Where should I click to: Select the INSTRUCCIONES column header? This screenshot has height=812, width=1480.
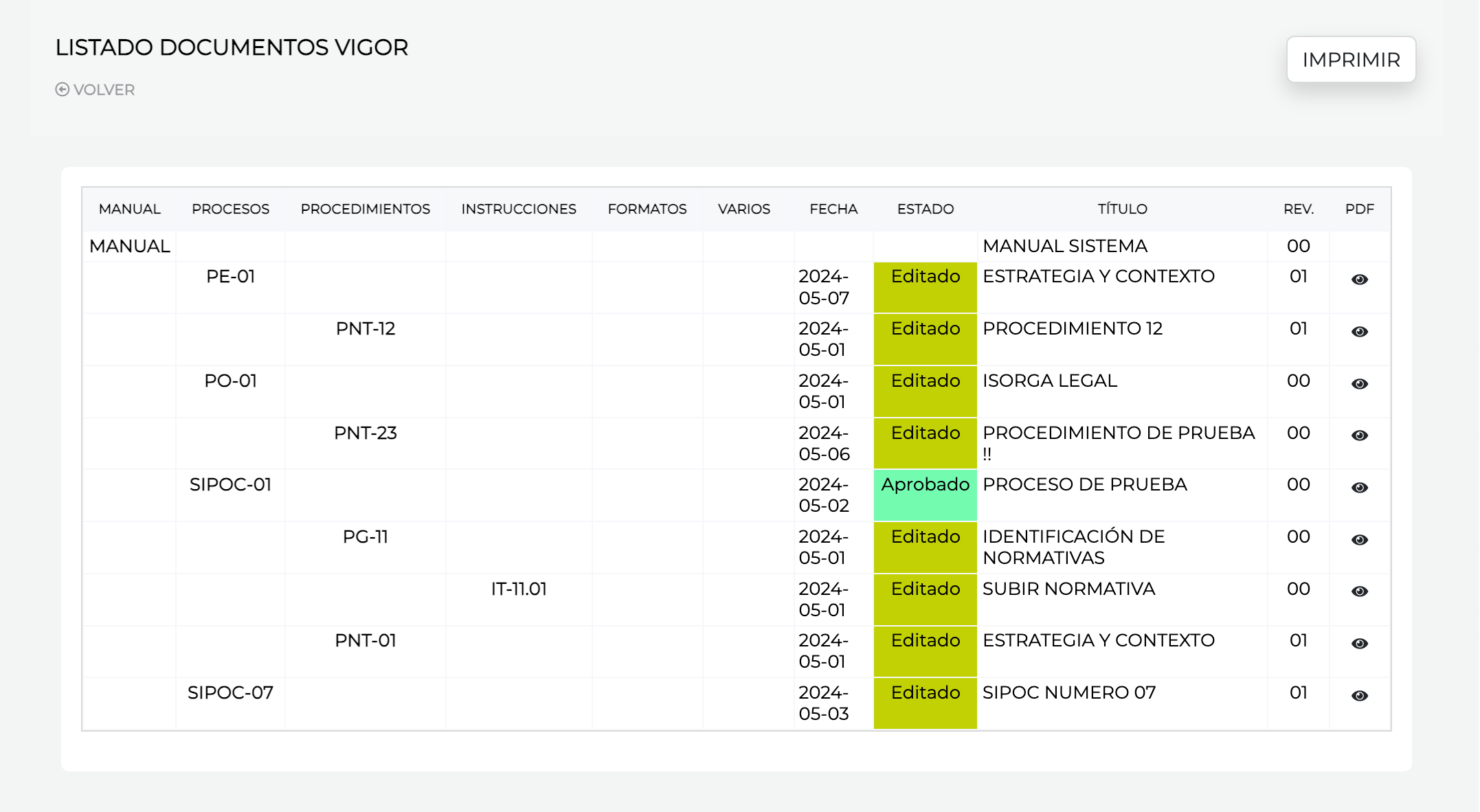[519, 209]
